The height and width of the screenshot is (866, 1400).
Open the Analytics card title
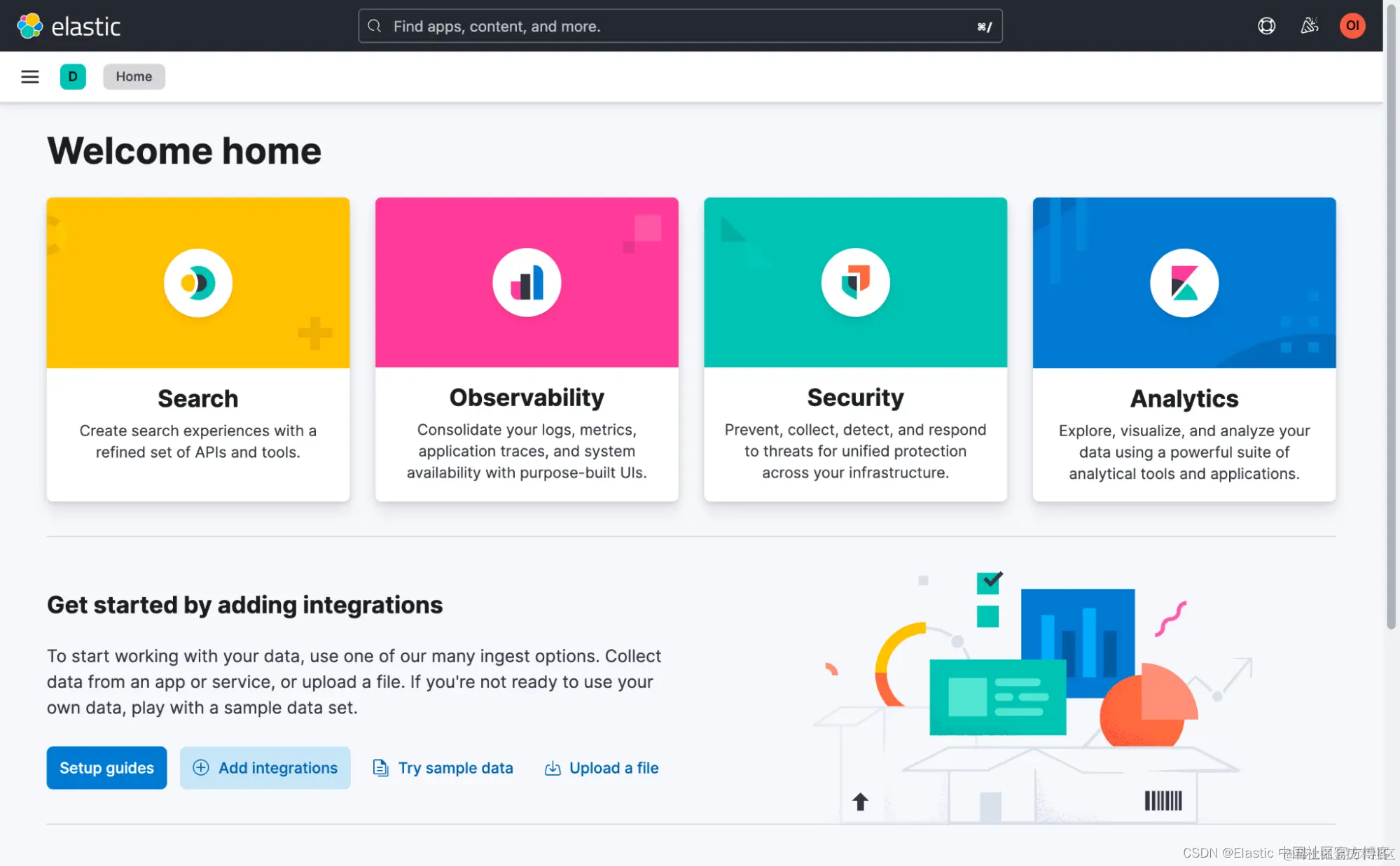pos(1184,398)
